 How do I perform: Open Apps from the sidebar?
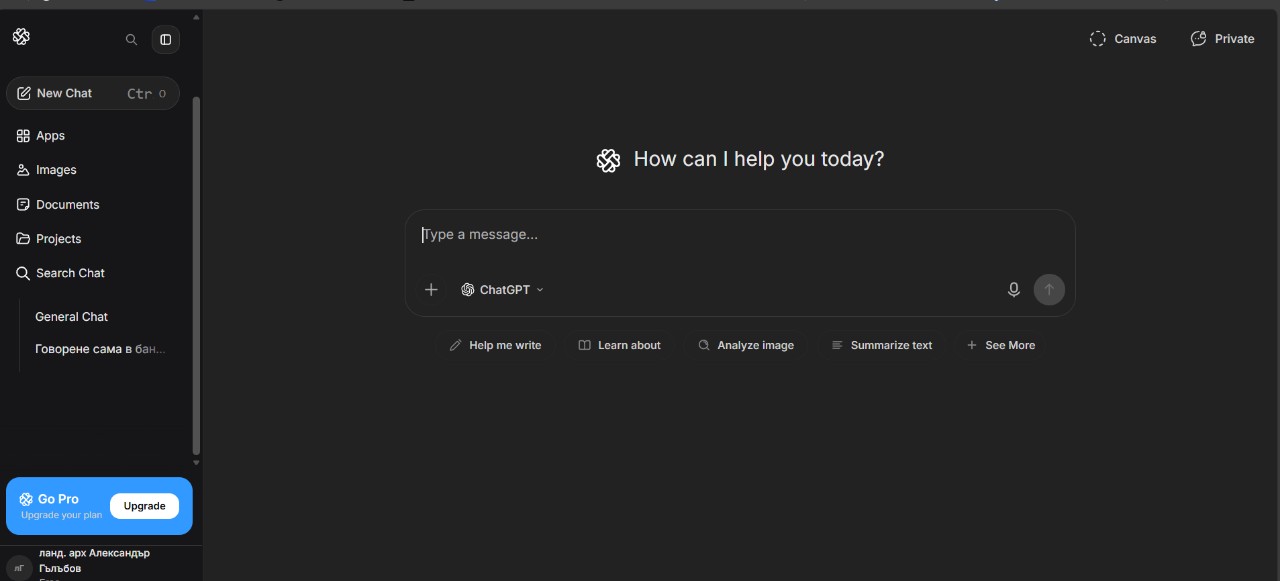(50, 136)
